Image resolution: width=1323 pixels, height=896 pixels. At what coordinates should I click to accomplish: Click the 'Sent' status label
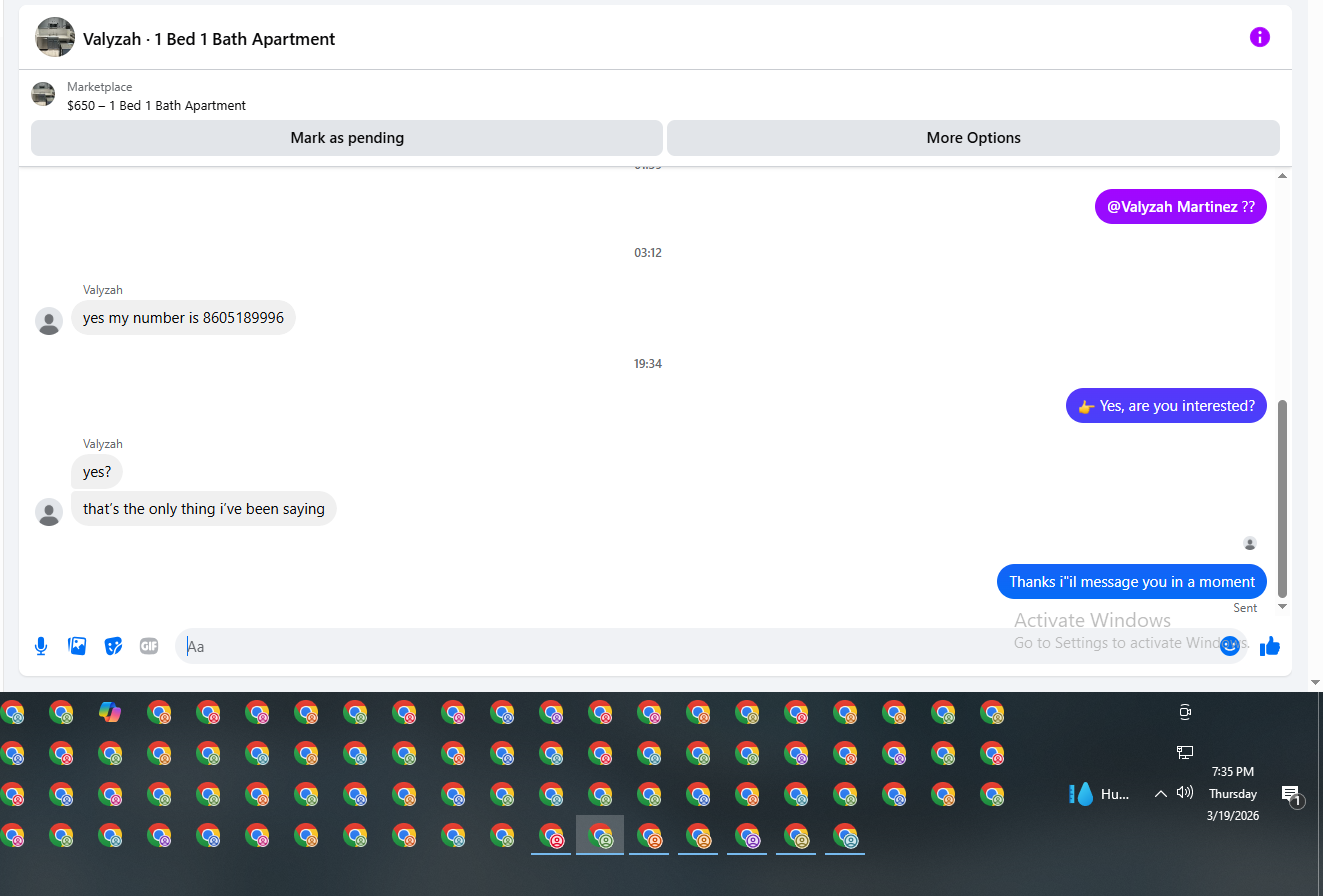pyautogui.click(x=1245, y=608)
